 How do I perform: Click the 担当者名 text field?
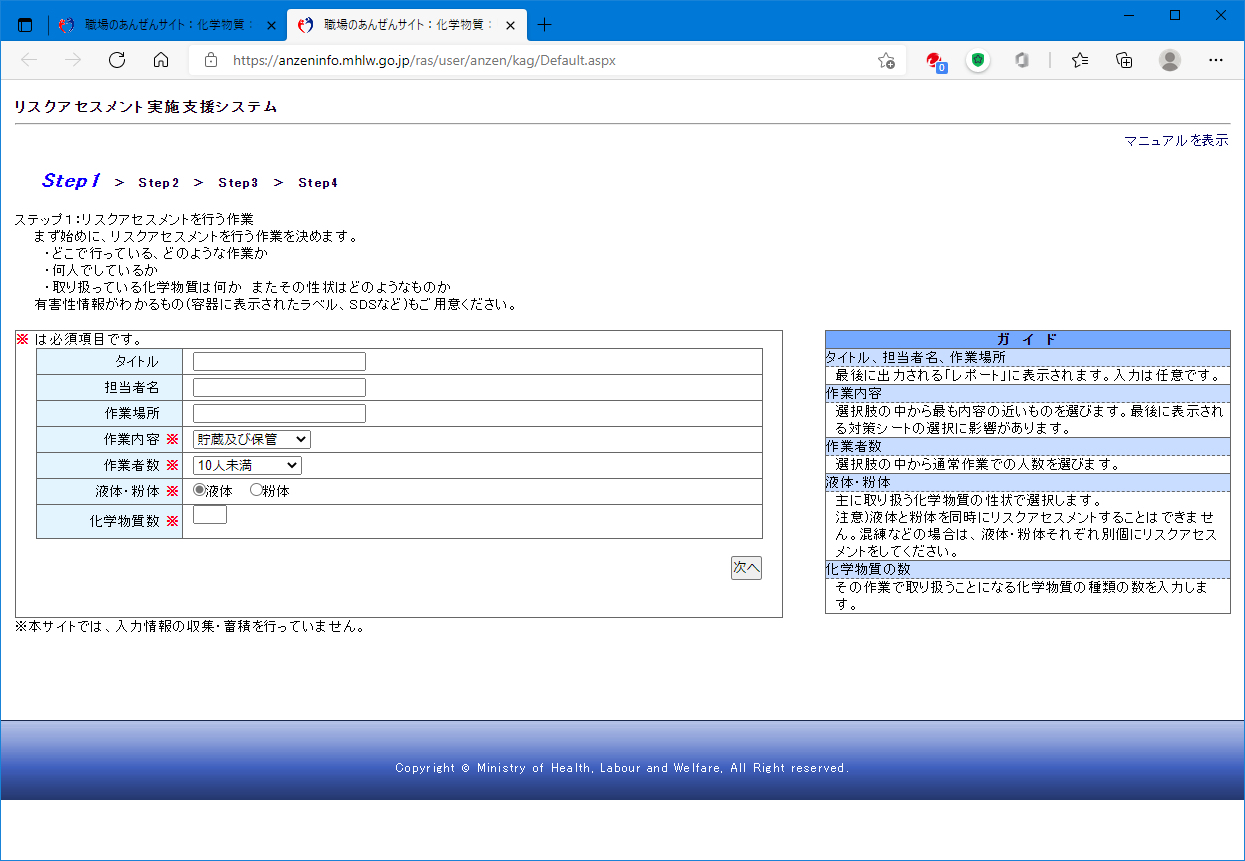tap(279, 388)
